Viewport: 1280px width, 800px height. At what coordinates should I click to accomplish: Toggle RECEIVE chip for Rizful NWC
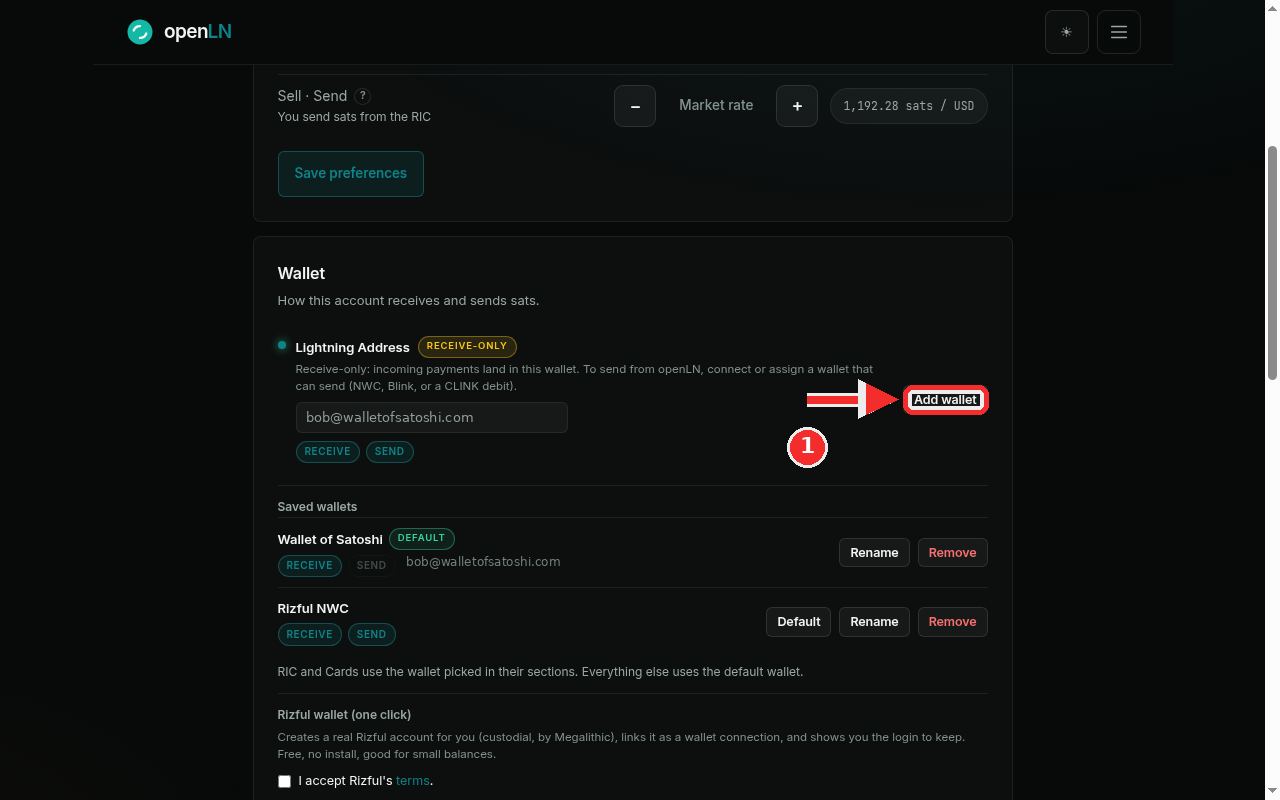point(310,635)
